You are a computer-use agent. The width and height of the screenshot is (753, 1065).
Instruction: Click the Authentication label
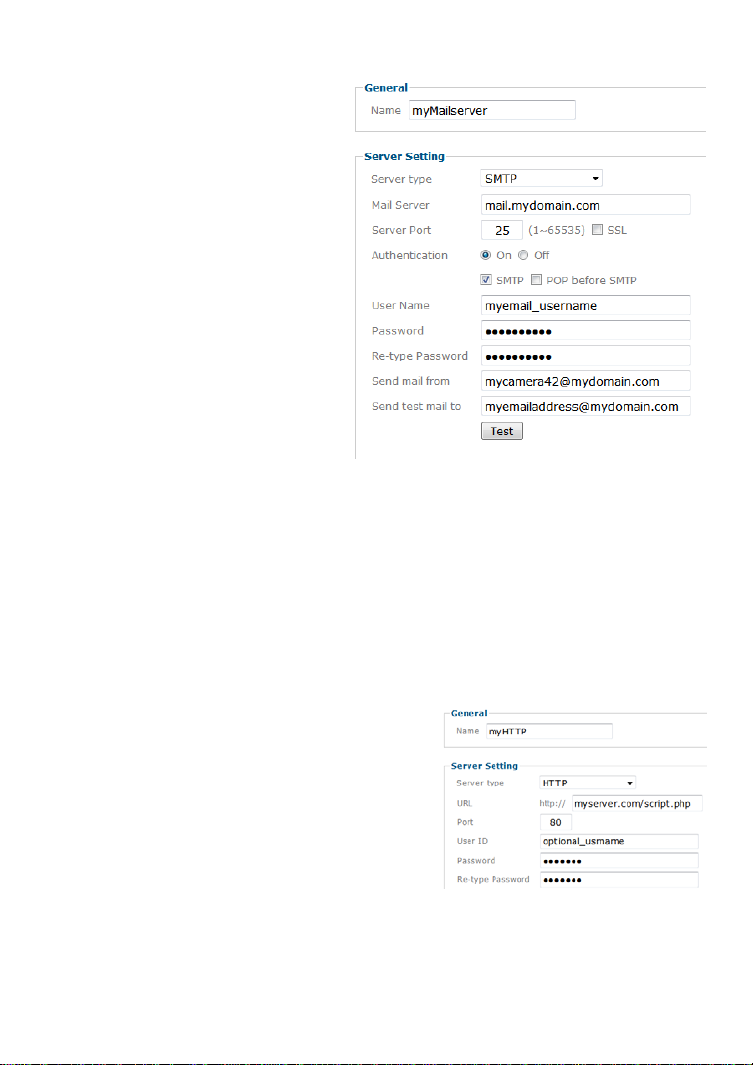coord(409,255)
